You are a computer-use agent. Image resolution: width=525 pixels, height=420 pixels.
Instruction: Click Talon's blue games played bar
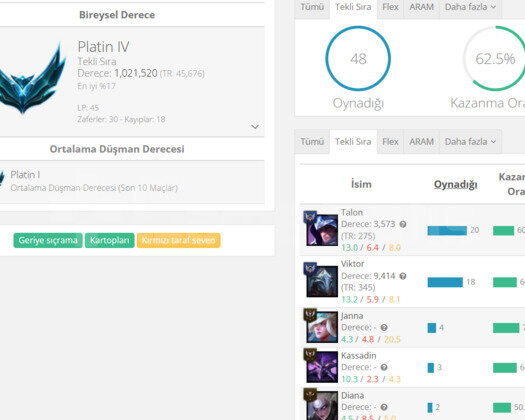pyautogui.click(x=447, y=230)
